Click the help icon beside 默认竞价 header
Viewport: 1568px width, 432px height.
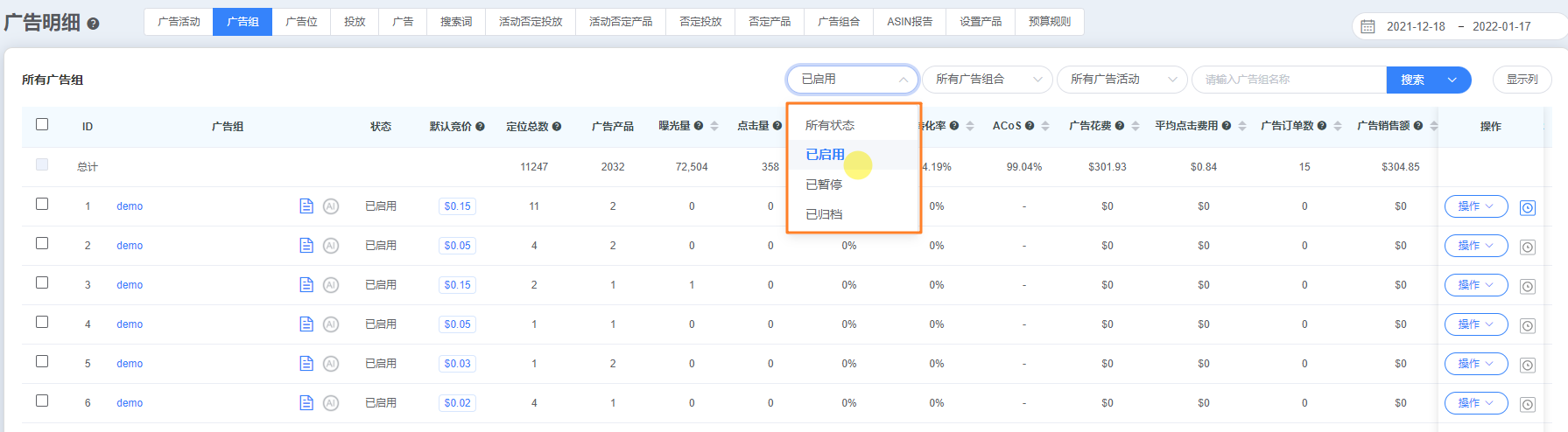pyautogui.click(x=481, y=127)
